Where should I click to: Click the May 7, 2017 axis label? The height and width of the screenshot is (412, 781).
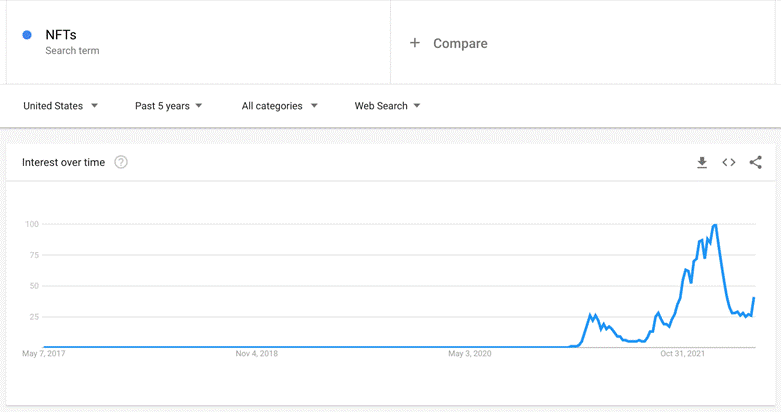(x=43, y=353)
